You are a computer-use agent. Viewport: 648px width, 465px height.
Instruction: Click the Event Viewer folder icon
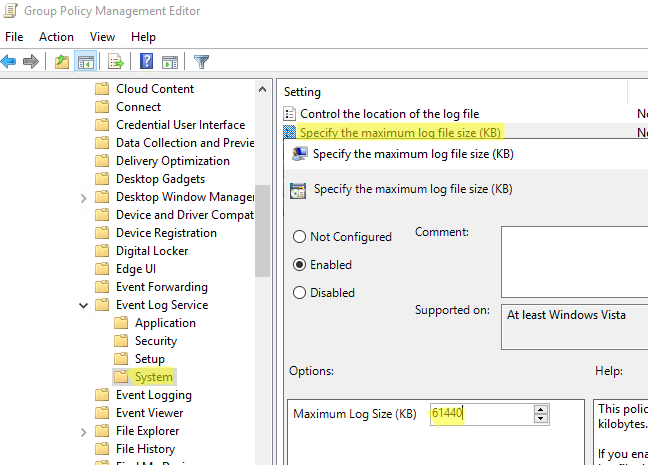102,413
